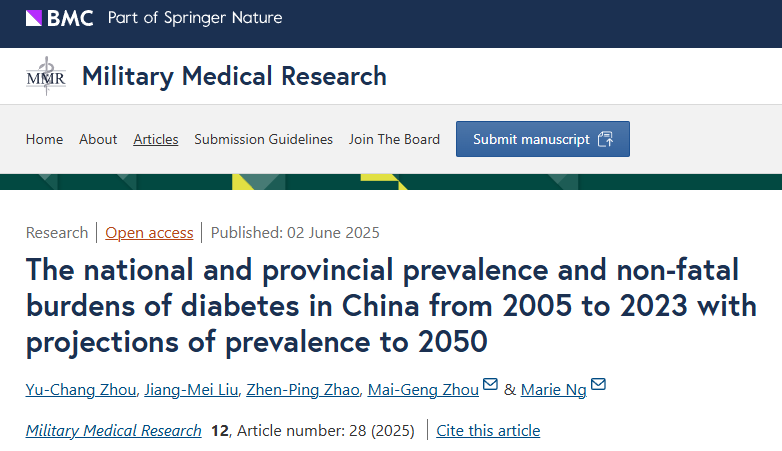
Task: Open author Mai-Geng Zhou's details
Action: tap(423, 389)
